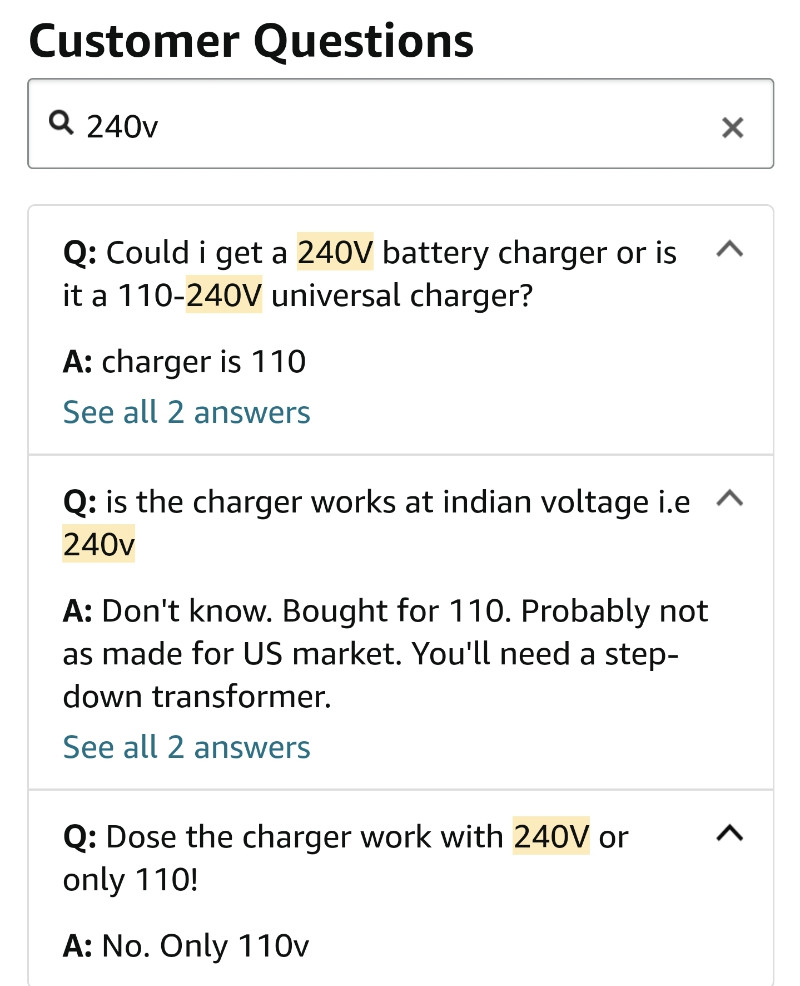This screenshot has width=800, height=986.
Task: Collapse the 'Dose the charger work' question
Action: click(730, 833)
